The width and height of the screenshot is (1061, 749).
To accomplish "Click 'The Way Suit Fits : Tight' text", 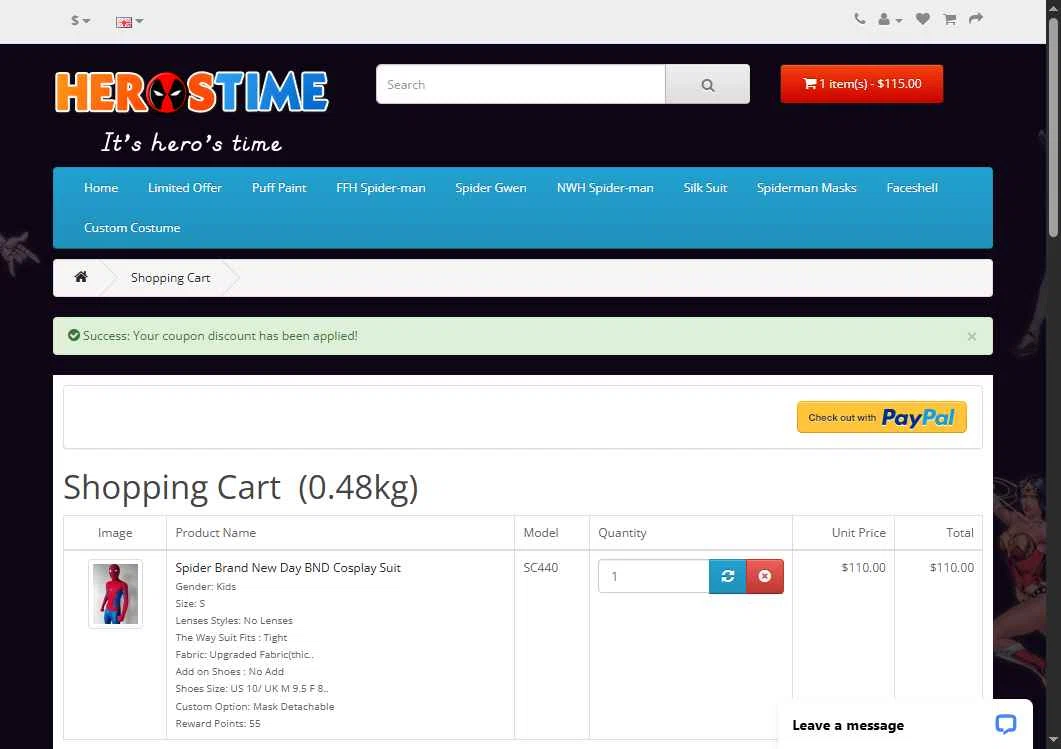I will point(231,637).
